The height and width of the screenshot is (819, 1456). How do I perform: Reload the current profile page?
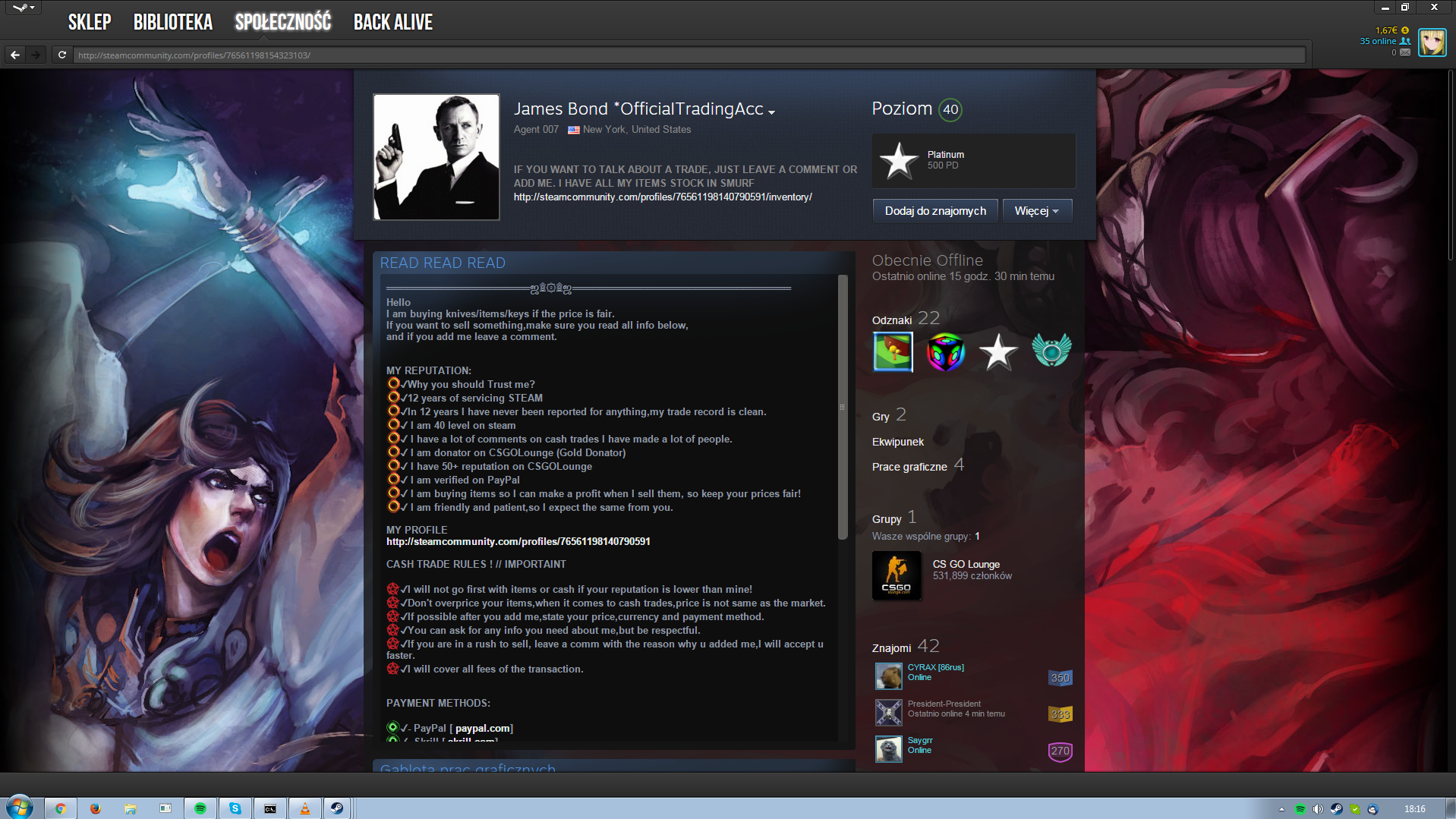62,55
